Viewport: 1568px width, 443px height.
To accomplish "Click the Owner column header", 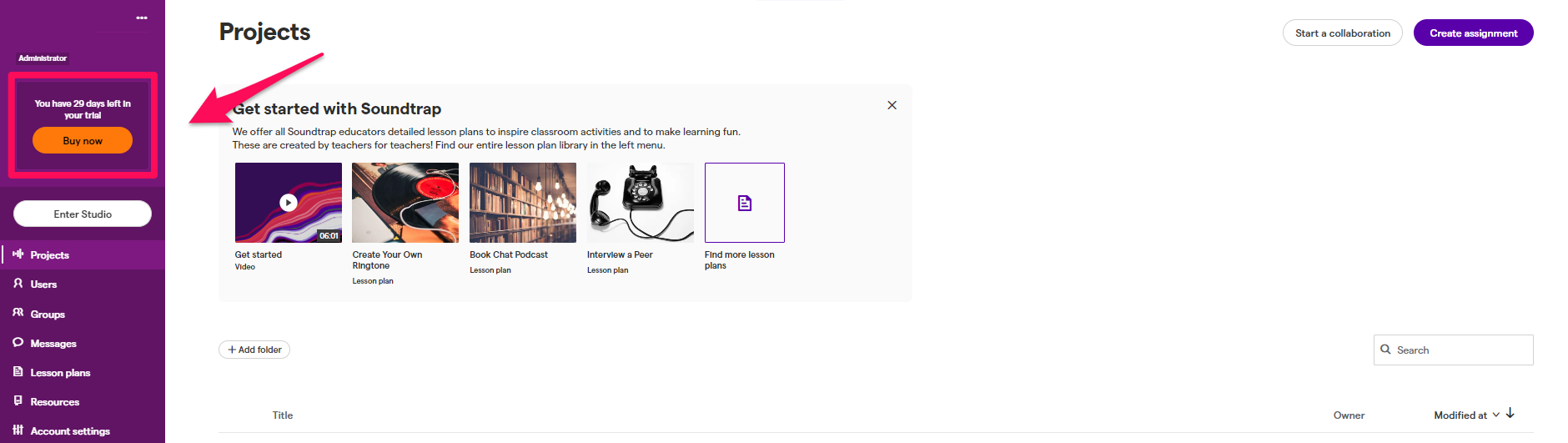I will [1349, 415].
